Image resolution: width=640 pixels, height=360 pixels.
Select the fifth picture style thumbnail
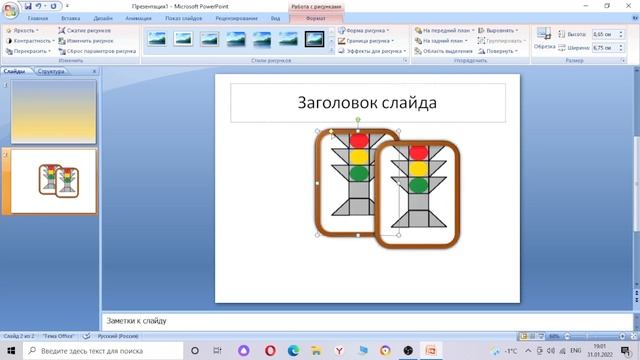(262, 39)
